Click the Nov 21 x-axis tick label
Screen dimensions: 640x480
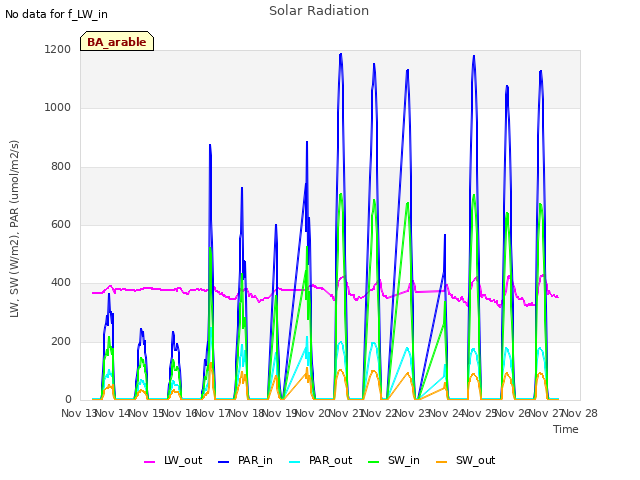(x=346, y=413)
